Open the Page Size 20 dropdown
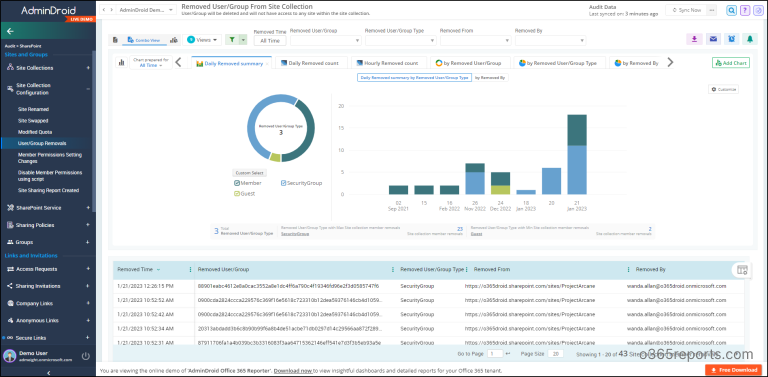Screen dimensions: 768x377 [x=555, y=353]
